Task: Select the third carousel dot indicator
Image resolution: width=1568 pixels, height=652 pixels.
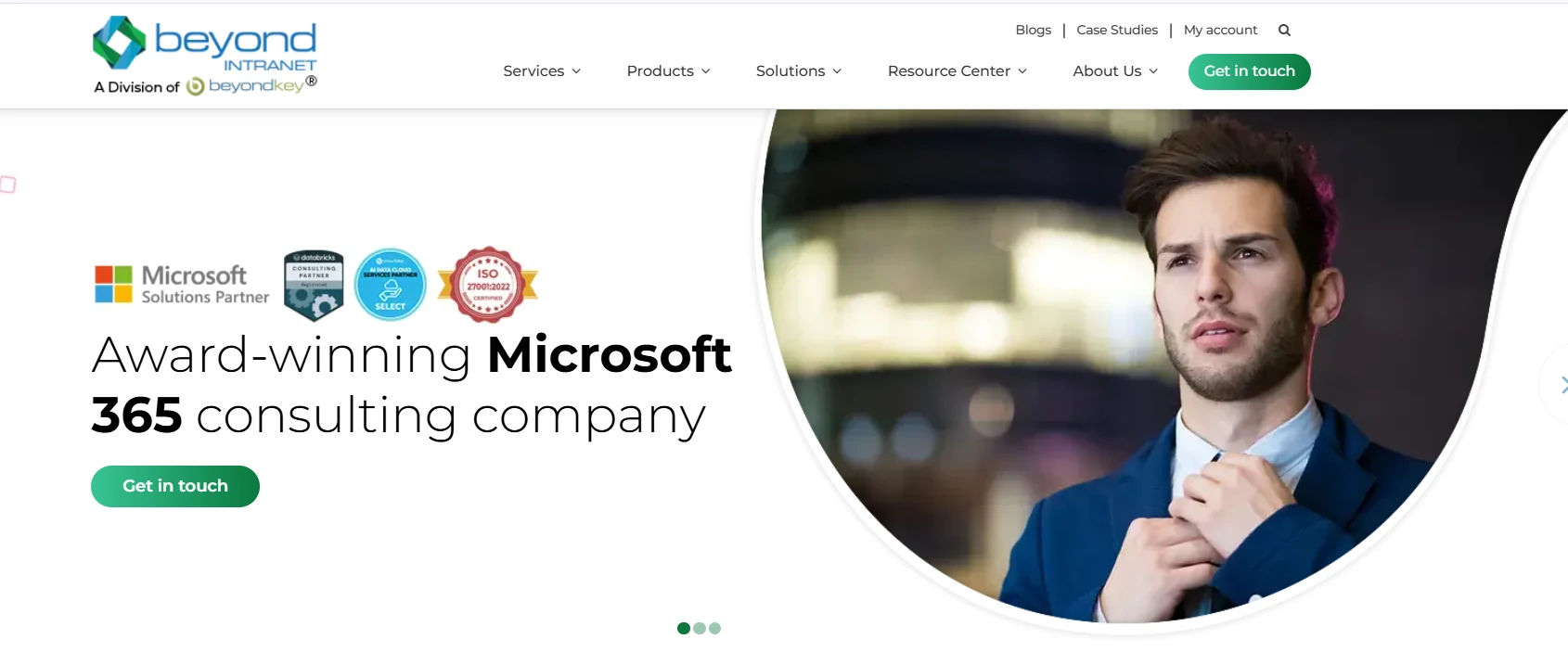Action: coord(714,628)
